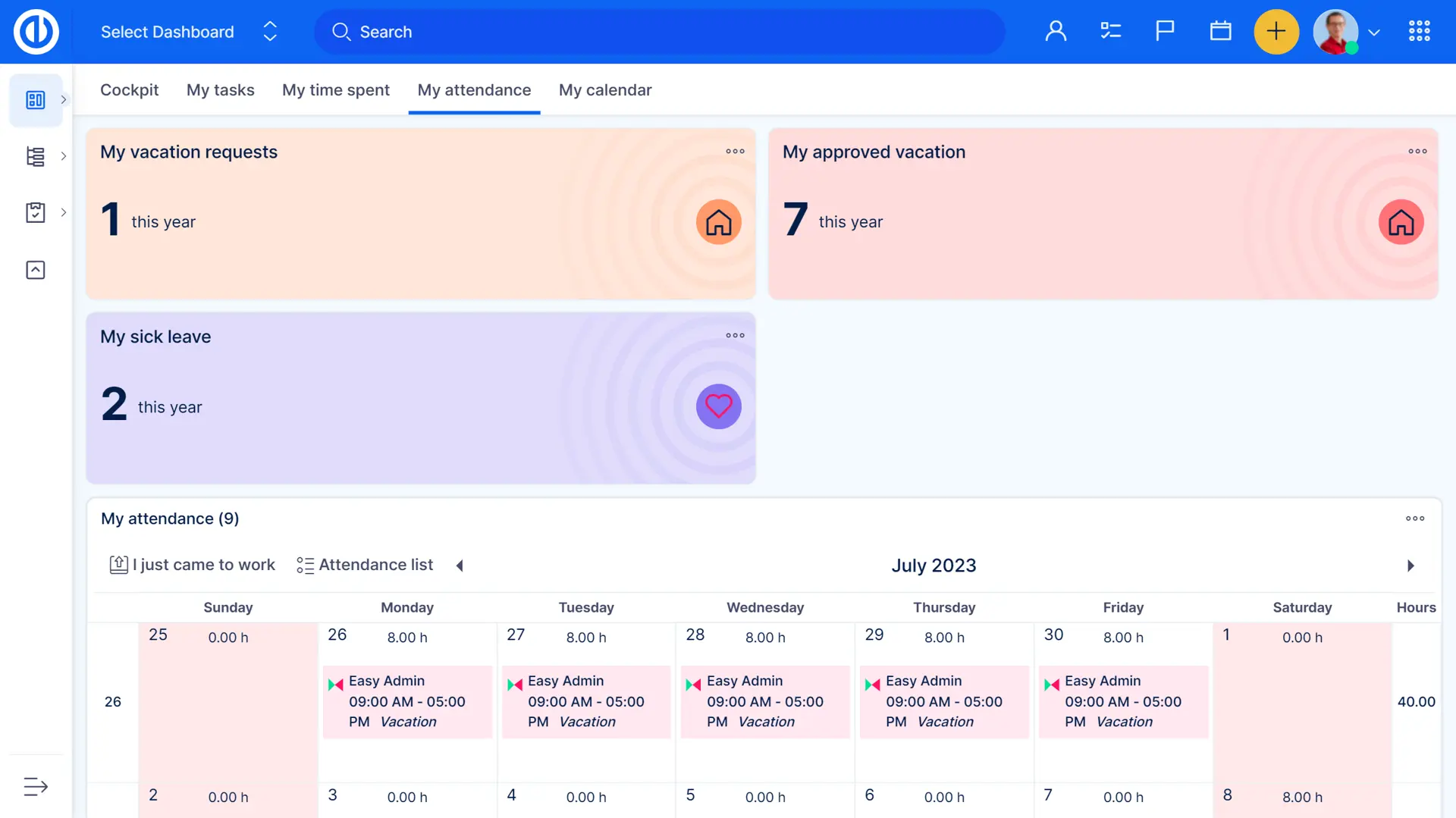Click the Search input field
Screen dimensions: 1456x818
tap(660, 32)
